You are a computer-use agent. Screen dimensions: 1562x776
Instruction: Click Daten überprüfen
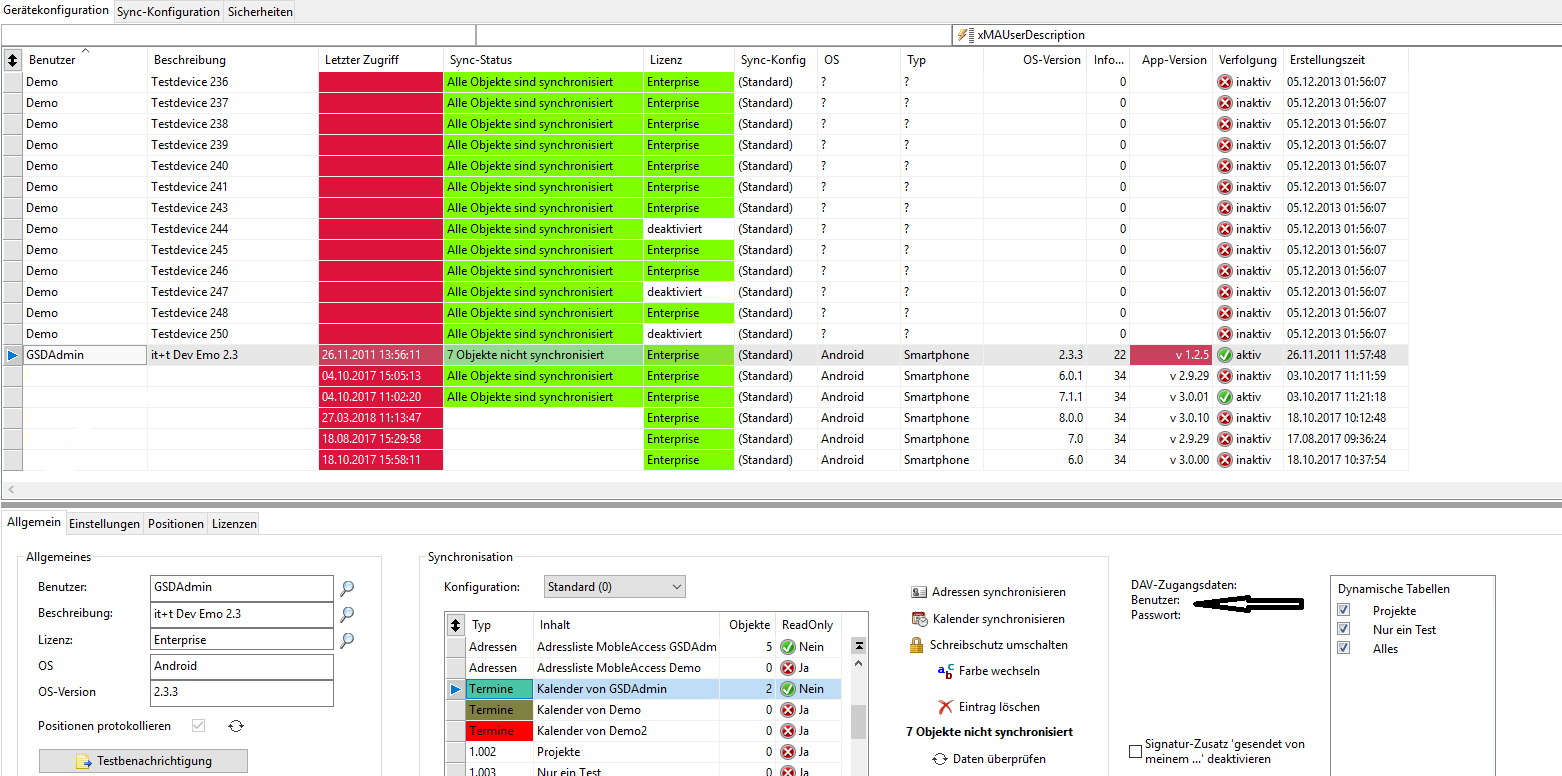(988, 759)
